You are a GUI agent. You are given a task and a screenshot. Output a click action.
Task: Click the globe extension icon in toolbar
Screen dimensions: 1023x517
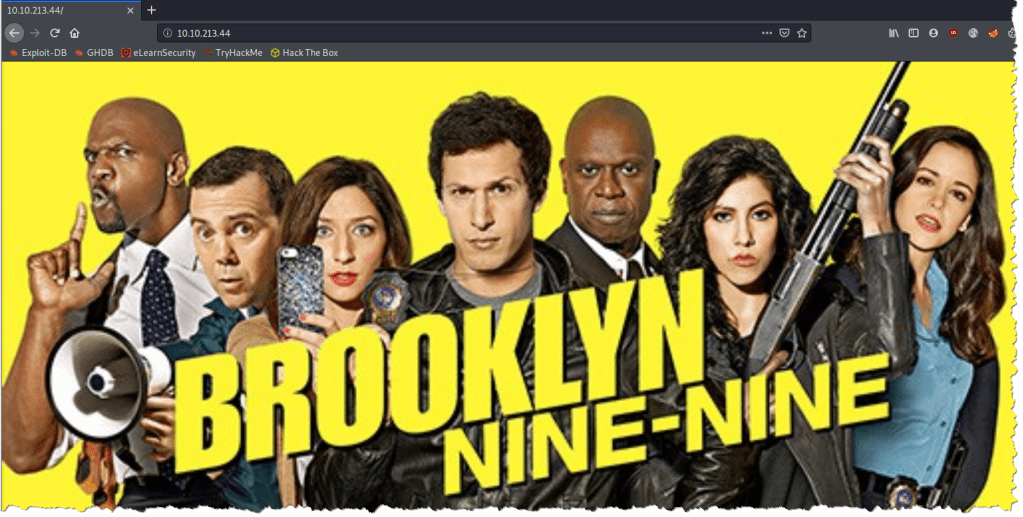(x=973, y=33)
